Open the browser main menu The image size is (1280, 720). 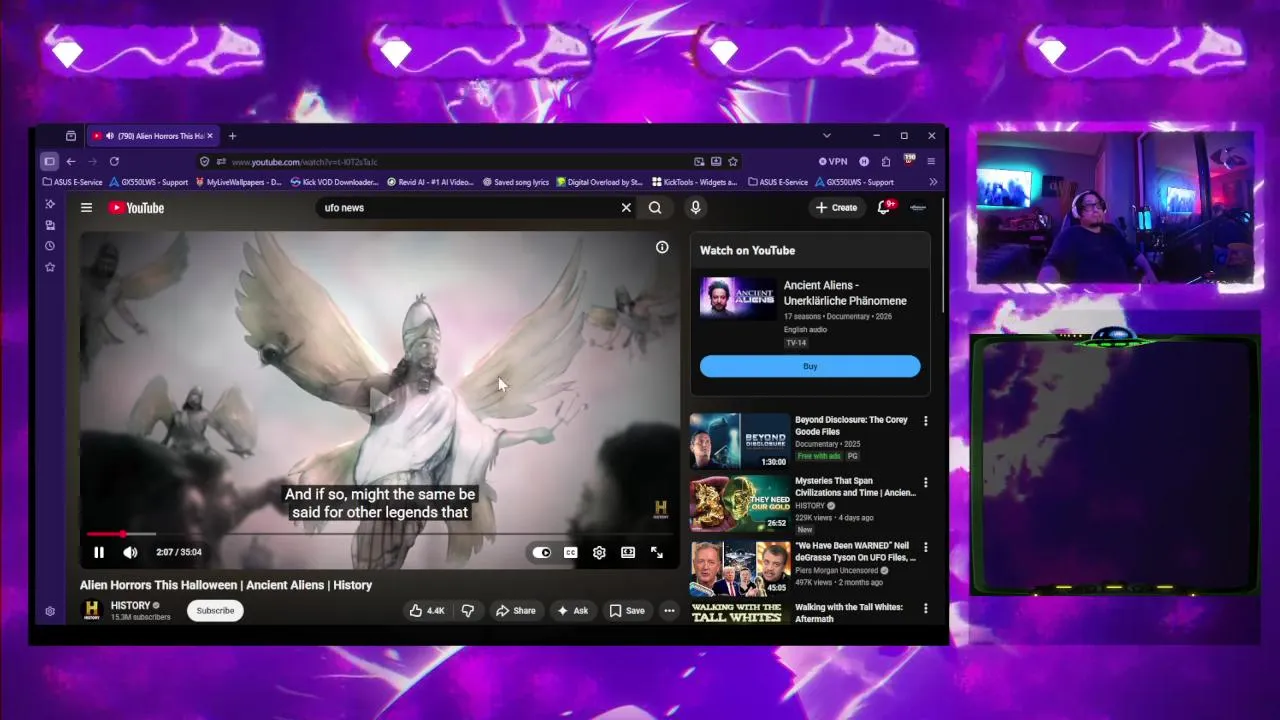pyautogui.click(x=931, y=161)
